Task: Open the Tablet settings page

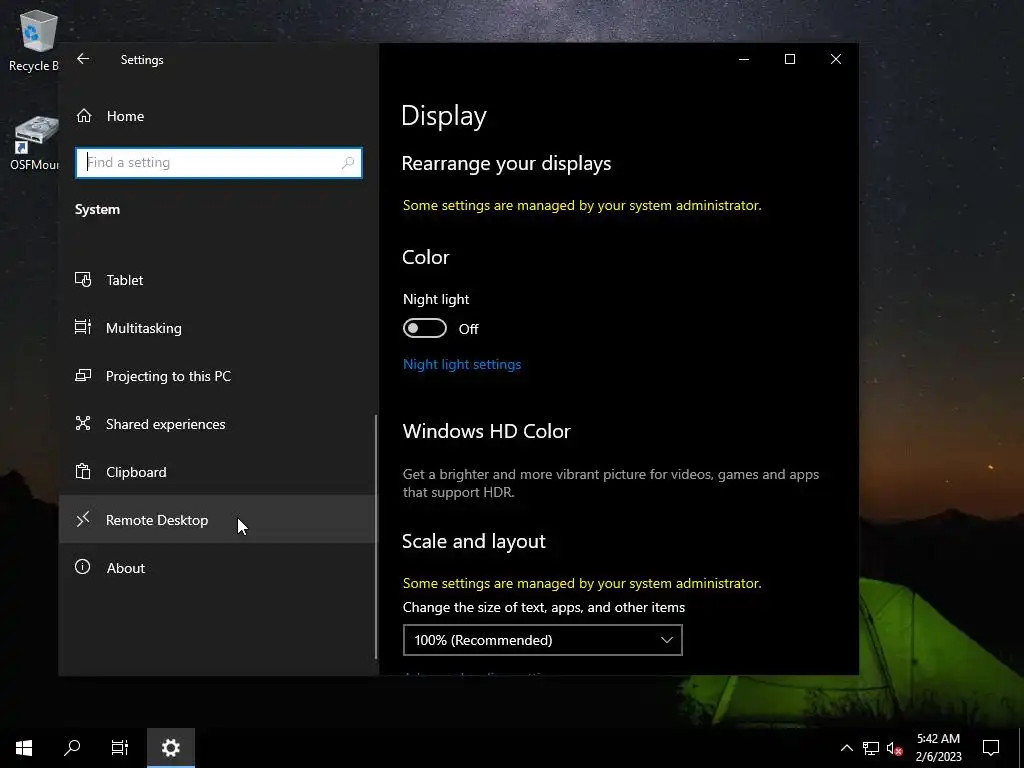Action: pos(218,280)
